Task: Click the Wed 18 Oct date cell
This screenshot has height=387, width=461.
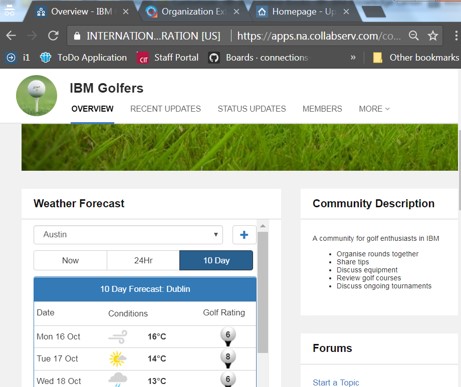Action: coord(59,381)
